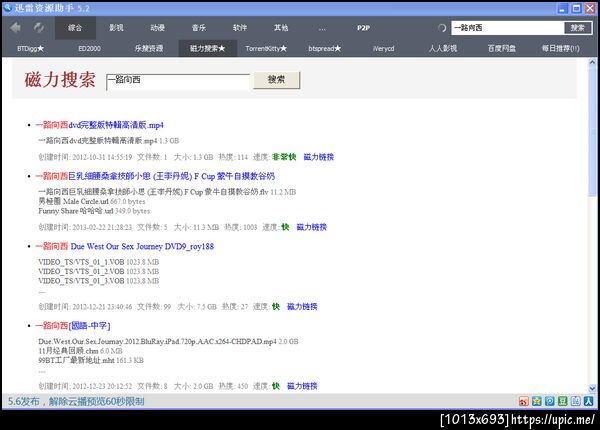This screenshot has width=600, height=430.
Task: Click the file 男極圈 Male Circle.url
Action: coord(73,201)
